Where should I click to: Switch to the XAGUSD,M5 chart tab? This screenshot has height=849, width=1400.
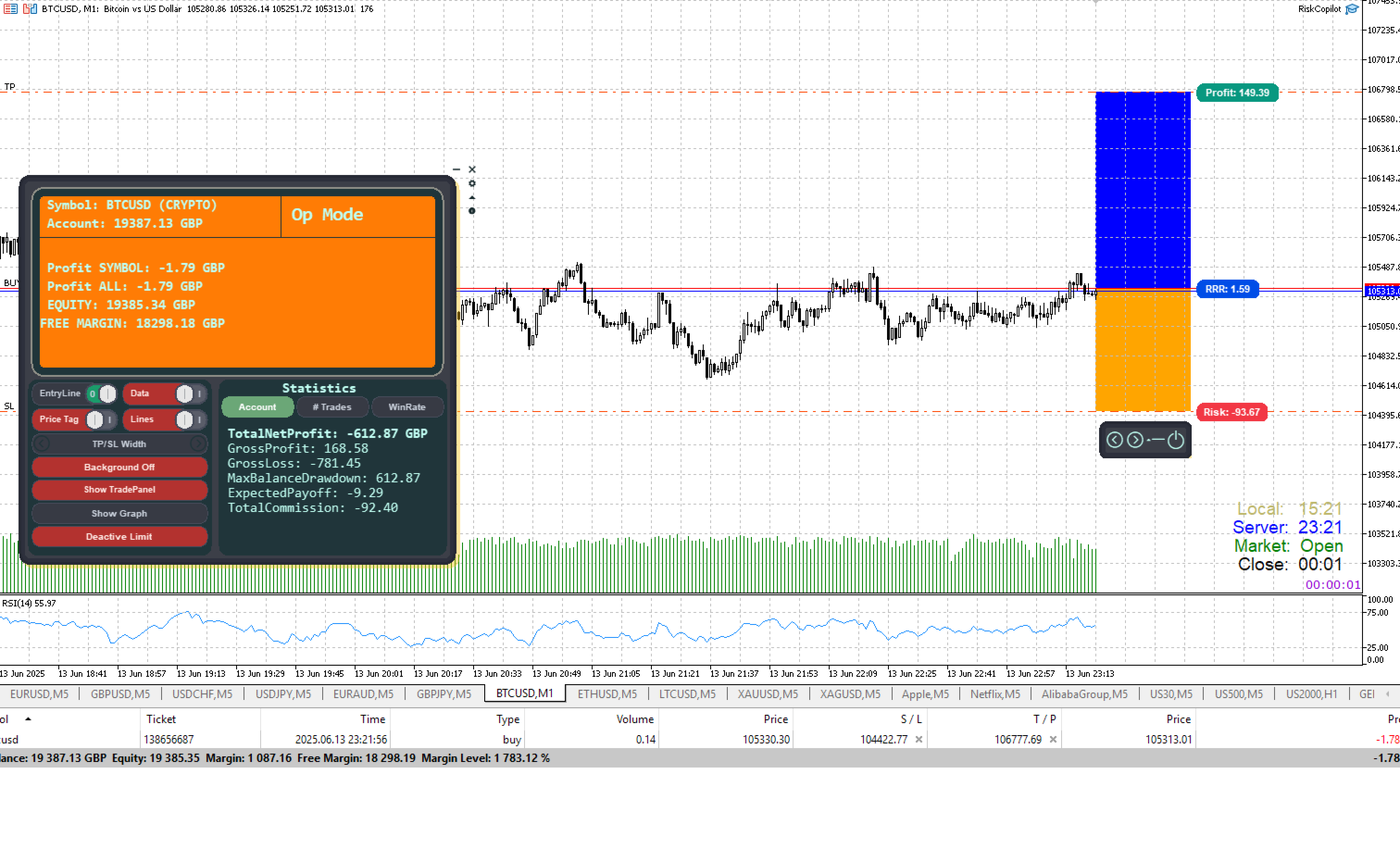[x=850, y=694]
